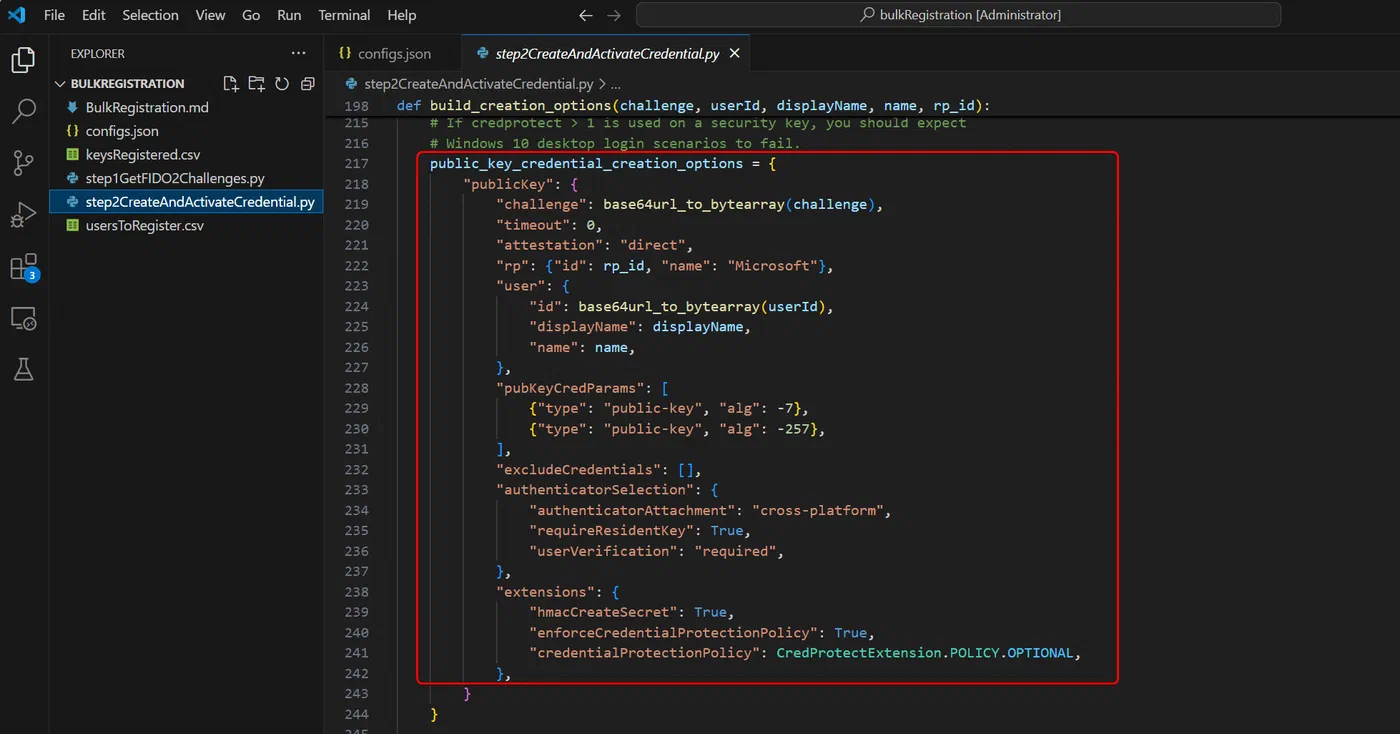
Task: Open the Edit menu
Action: pyautogui.click(x=94, y=15)
